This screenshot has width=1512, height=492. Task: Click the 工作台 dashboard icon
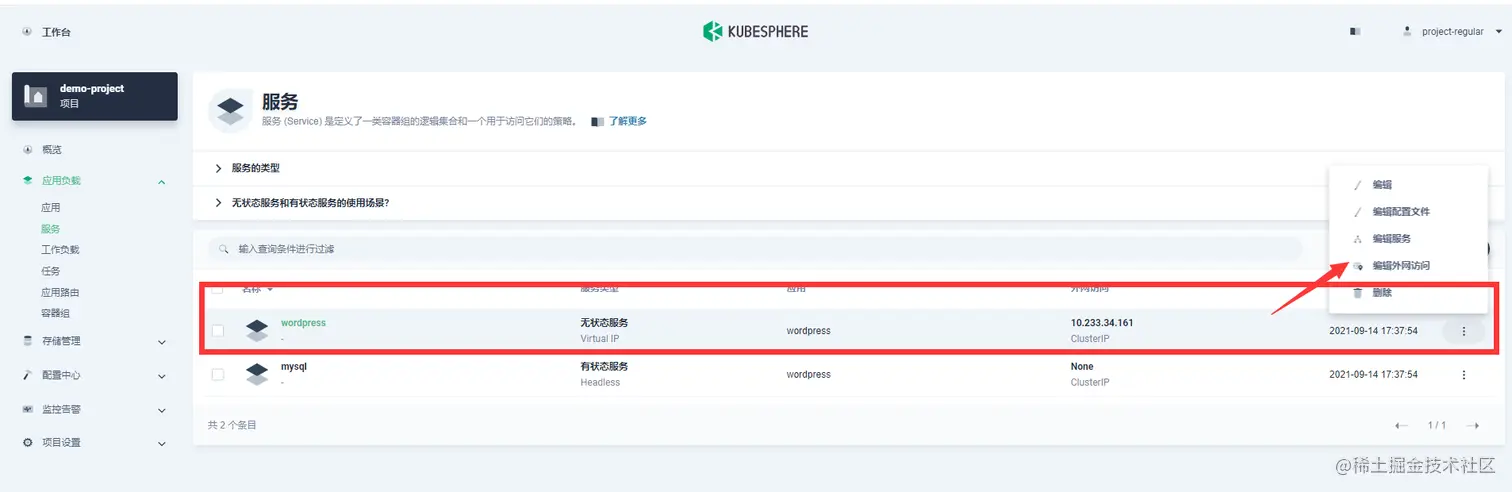click(x=27, y=32)
